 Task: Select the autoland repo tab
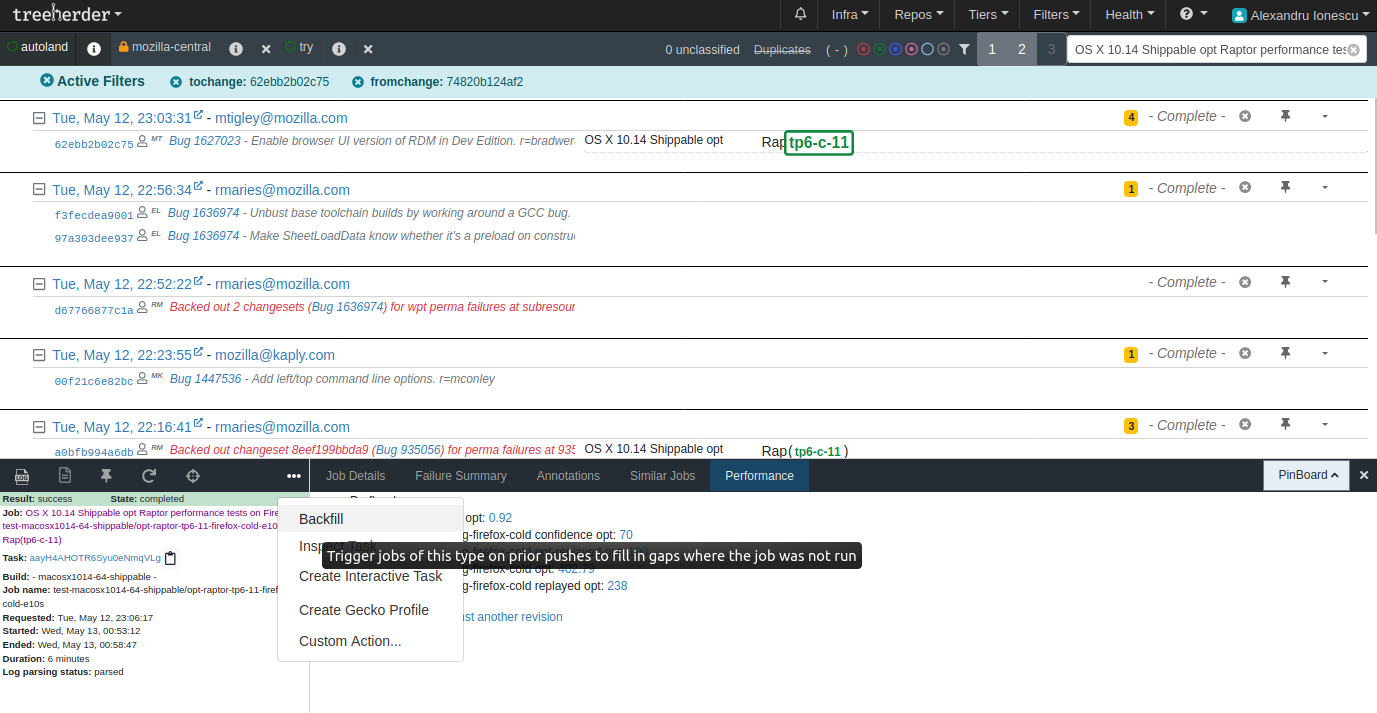[38, 47]
